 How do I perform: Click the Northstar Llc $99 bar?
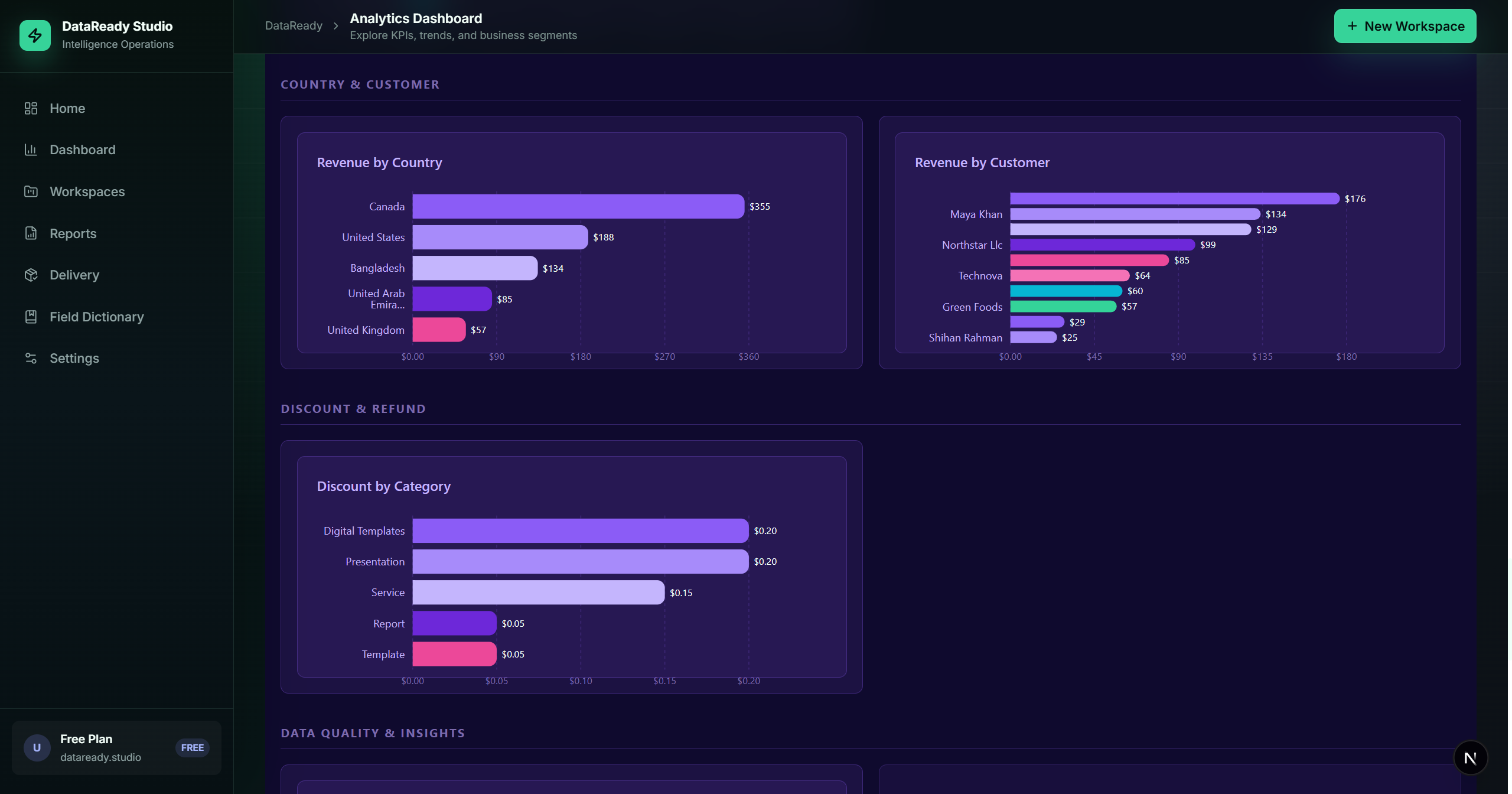pos(1103,245)
